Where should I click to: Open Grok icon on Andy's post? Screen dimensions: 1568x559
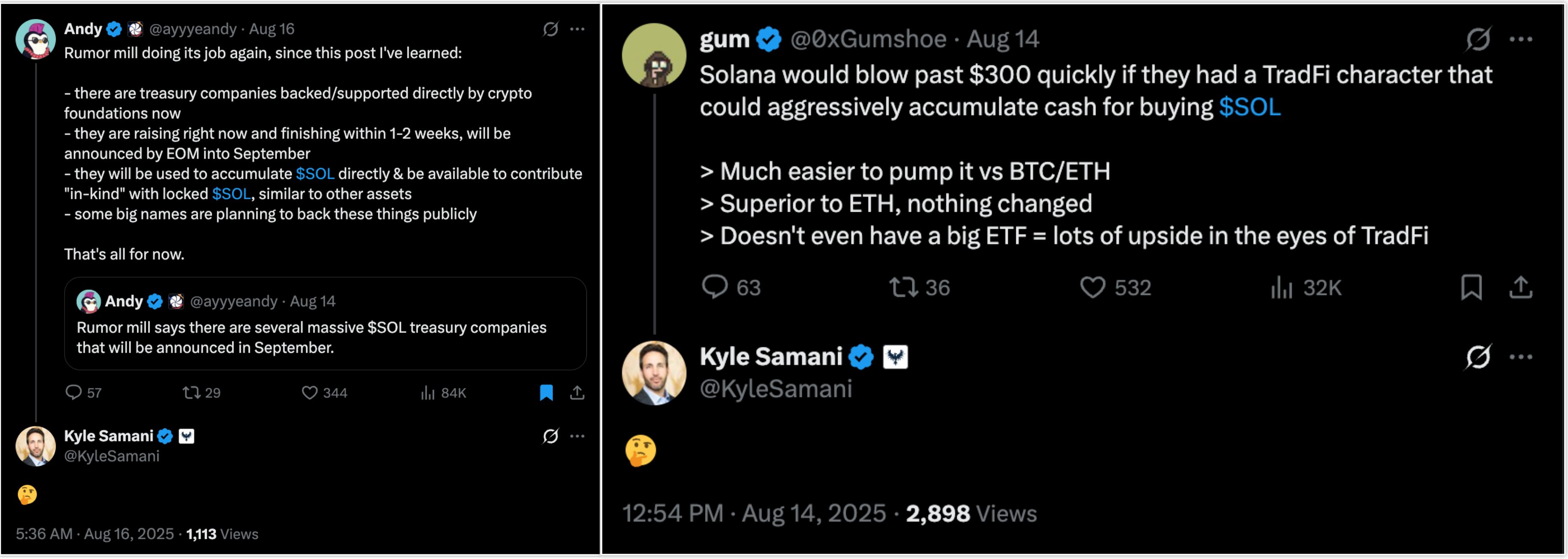point(550,29)
